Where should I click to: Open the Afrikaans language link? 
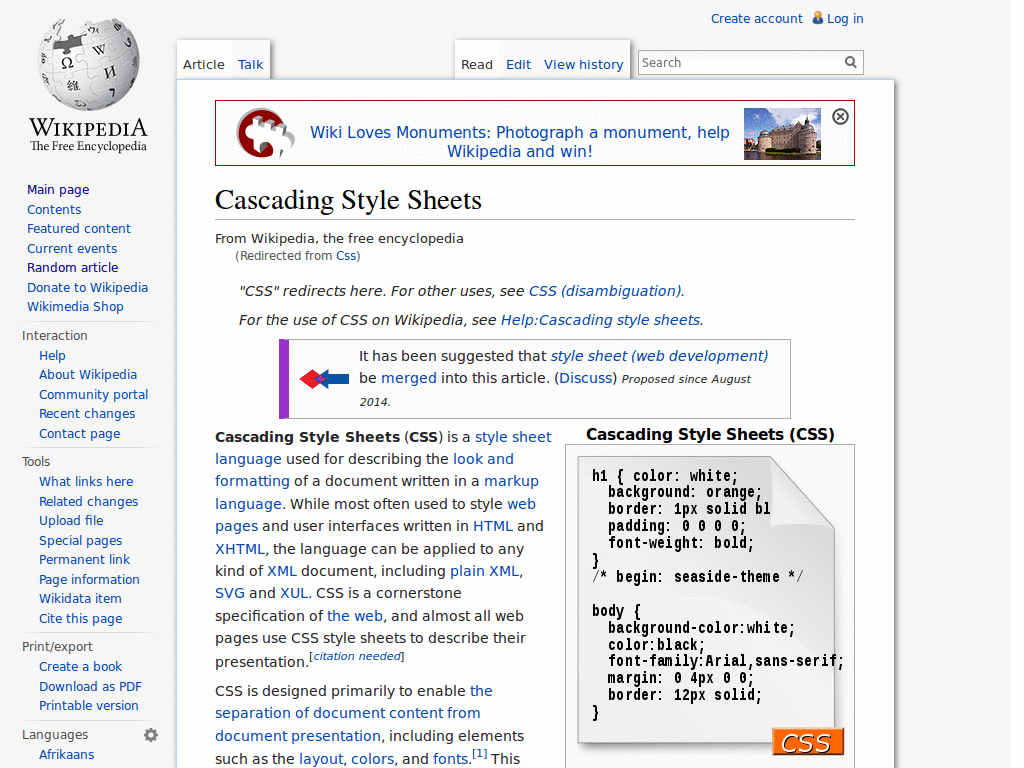(67, 755)
